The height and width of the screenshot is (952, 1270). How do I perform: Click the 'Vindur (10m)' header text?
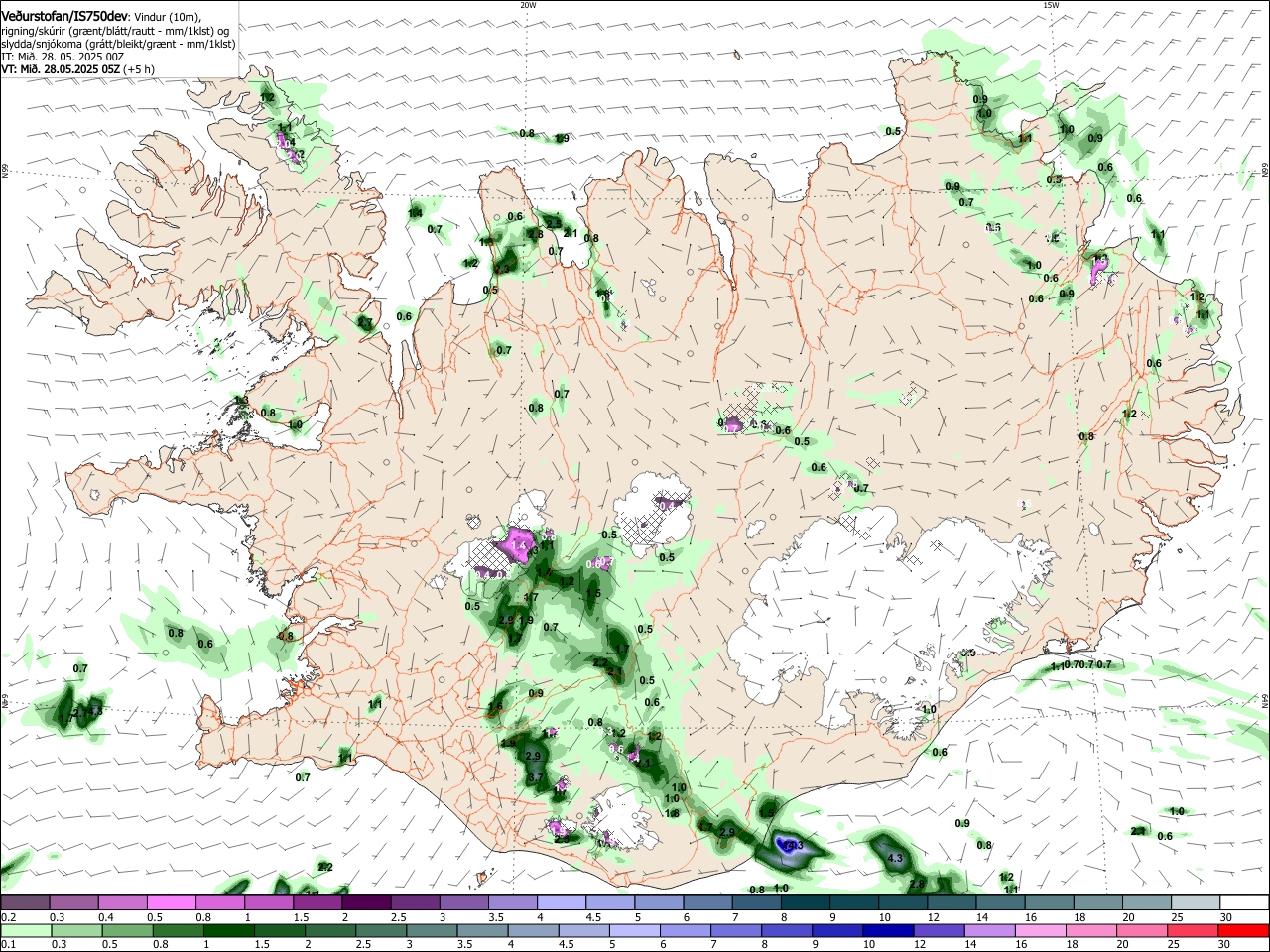tap(168, 17)
